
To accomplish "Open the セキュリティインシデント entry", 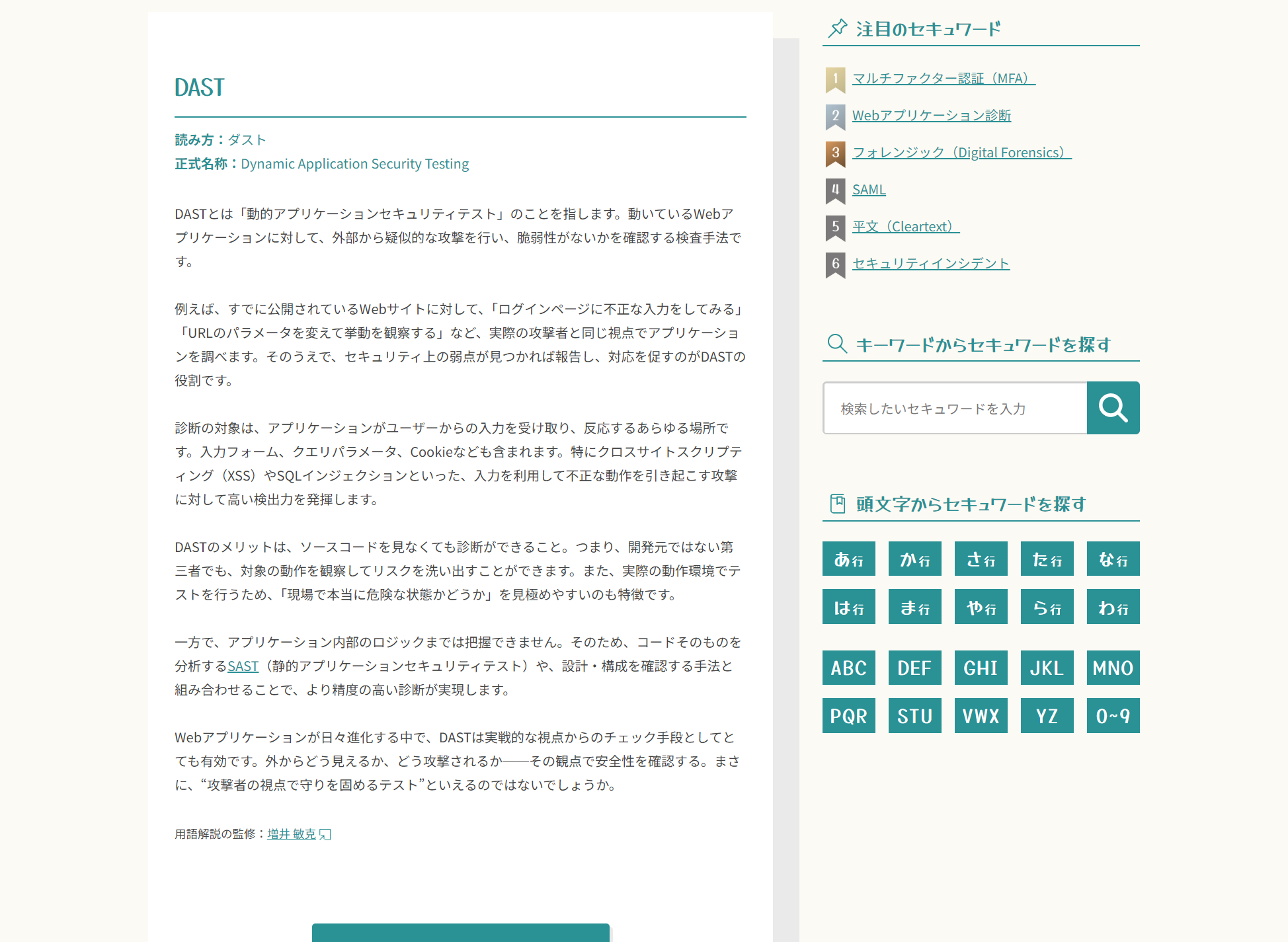I will pyautogui.click(x=930, y=262).
